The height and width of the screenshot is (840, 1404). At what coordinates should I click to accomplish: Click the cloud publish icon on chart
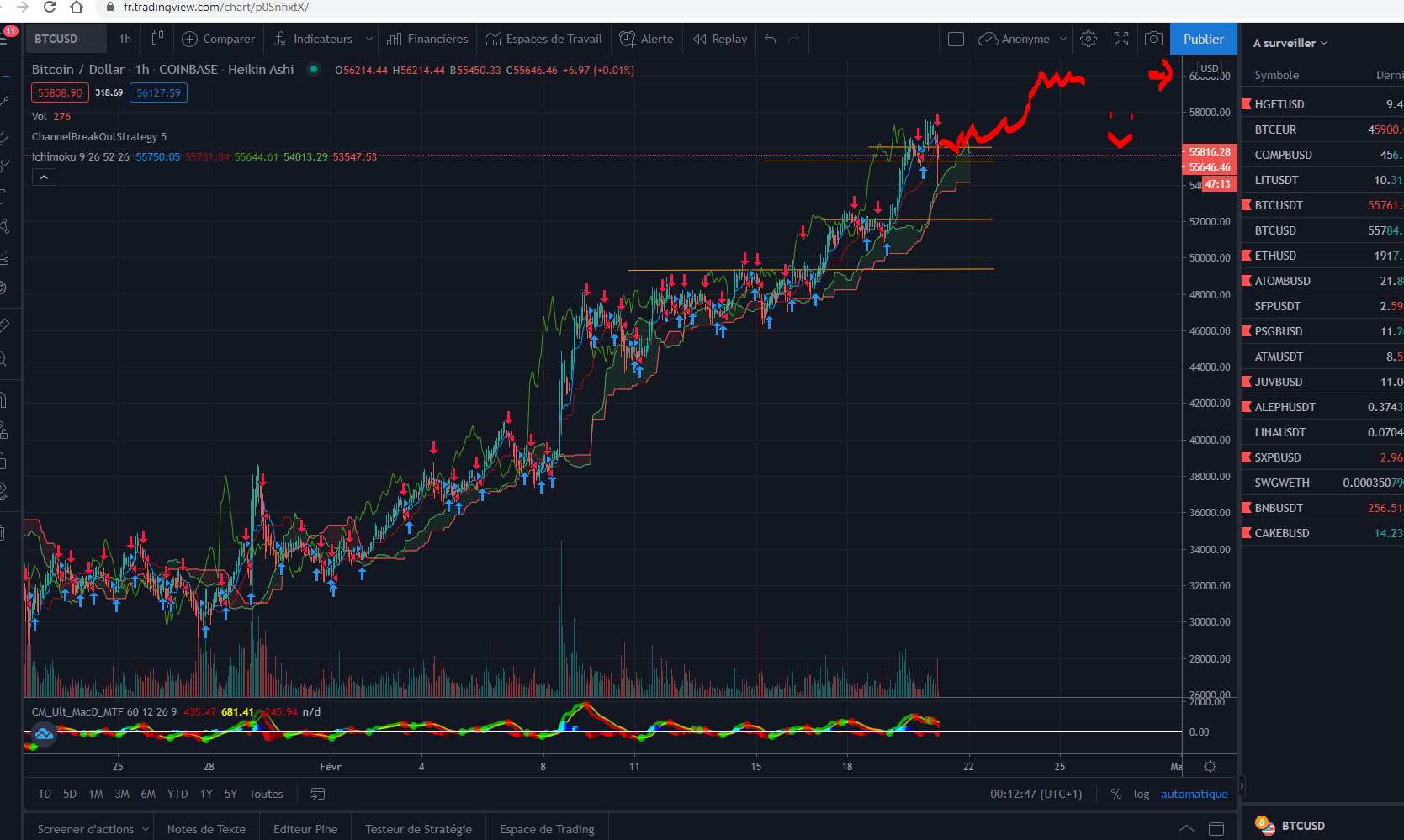click(x=44, y=734)
